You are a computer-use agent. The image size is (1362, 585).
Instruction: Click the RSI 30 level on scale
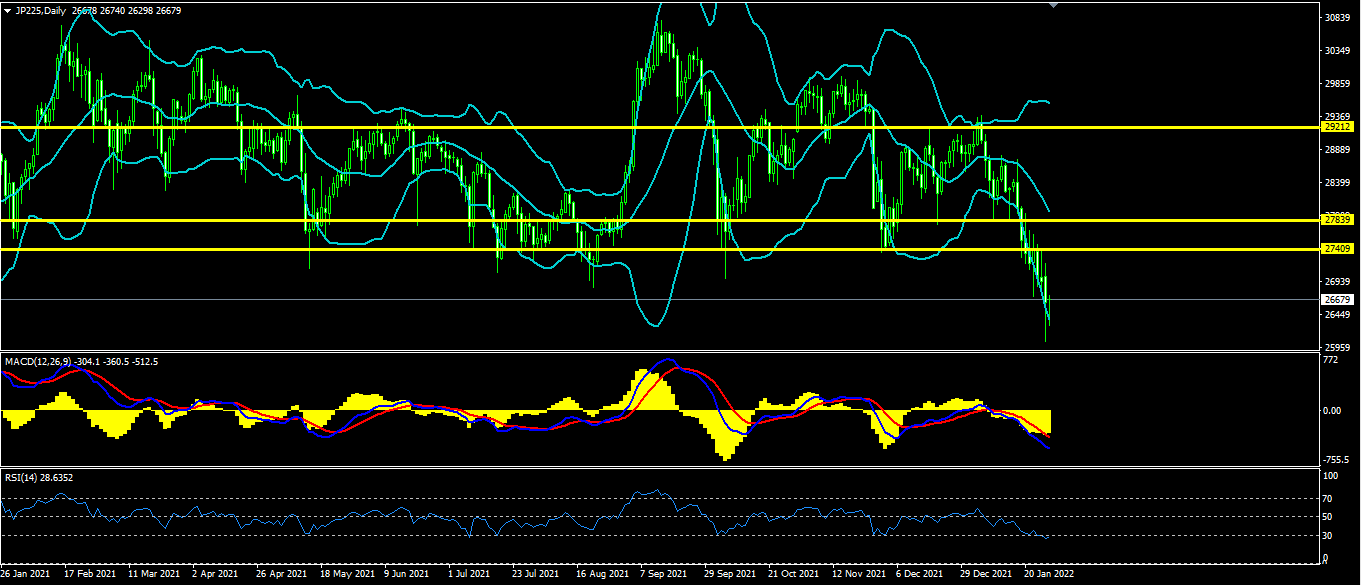coord(1328,536)
